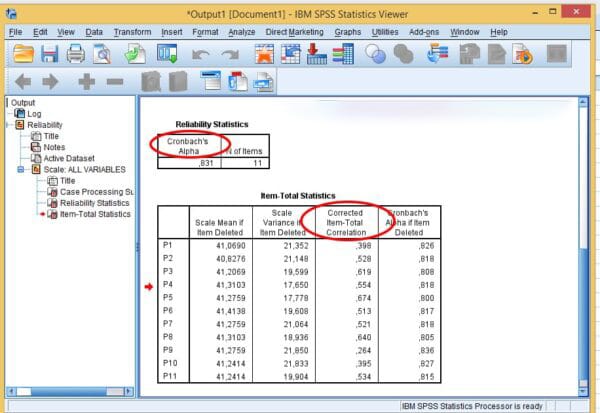The width and height of the screenshot is (600, 413).
Task: Click the output pane scroll-up arrow
Action: (583, 103)
